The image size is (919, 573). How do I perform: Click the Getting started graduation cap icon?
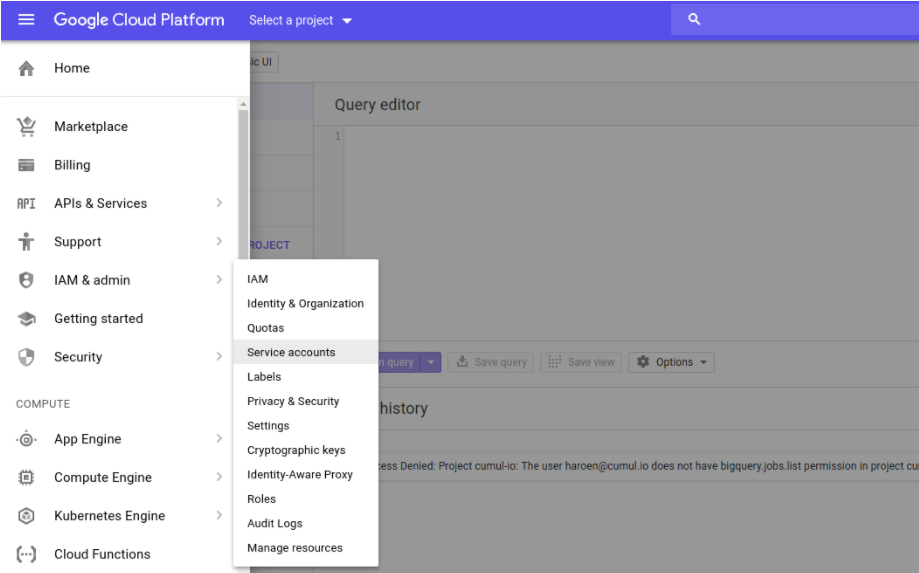[x=27, y=319]
